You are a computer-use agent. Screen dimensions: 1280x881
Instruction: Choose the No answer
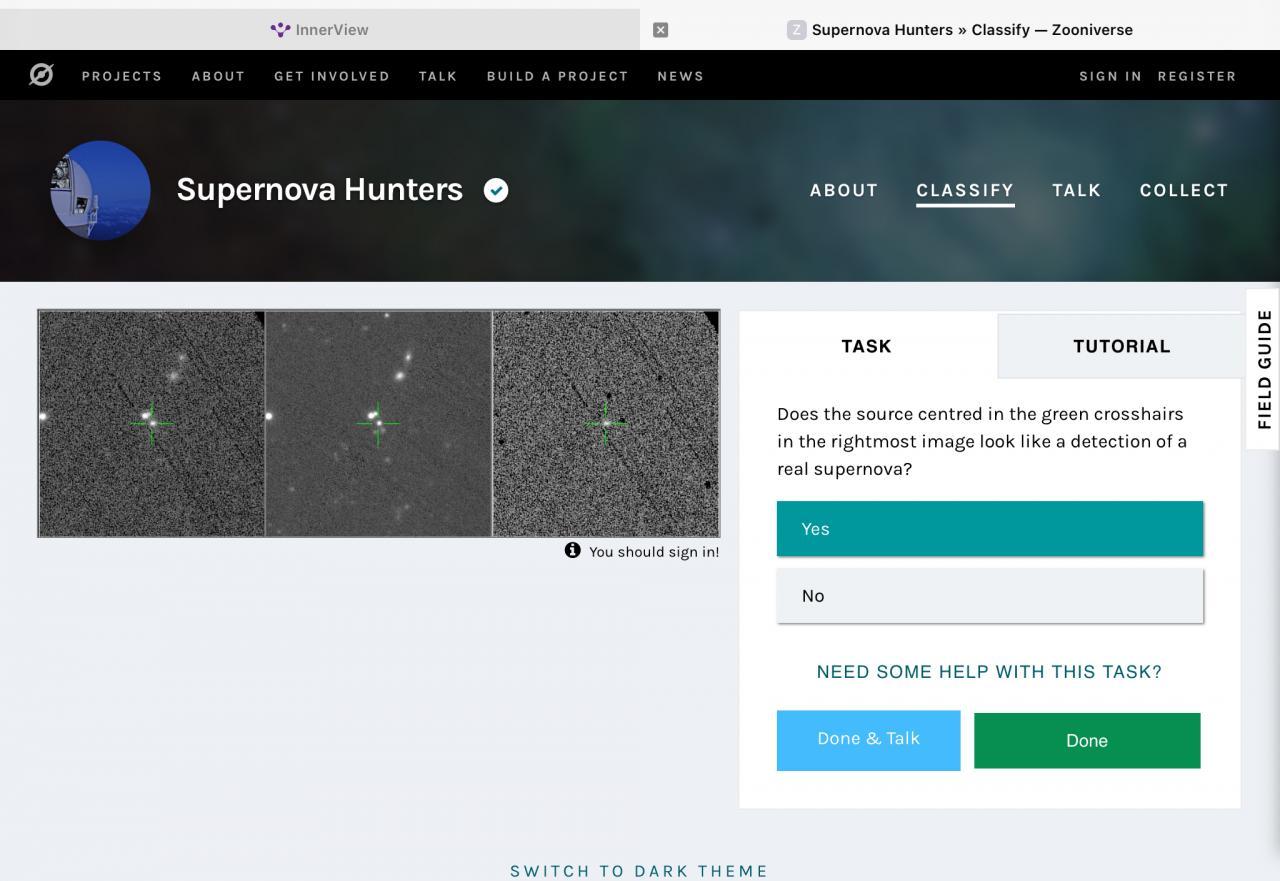coord(990,596)
